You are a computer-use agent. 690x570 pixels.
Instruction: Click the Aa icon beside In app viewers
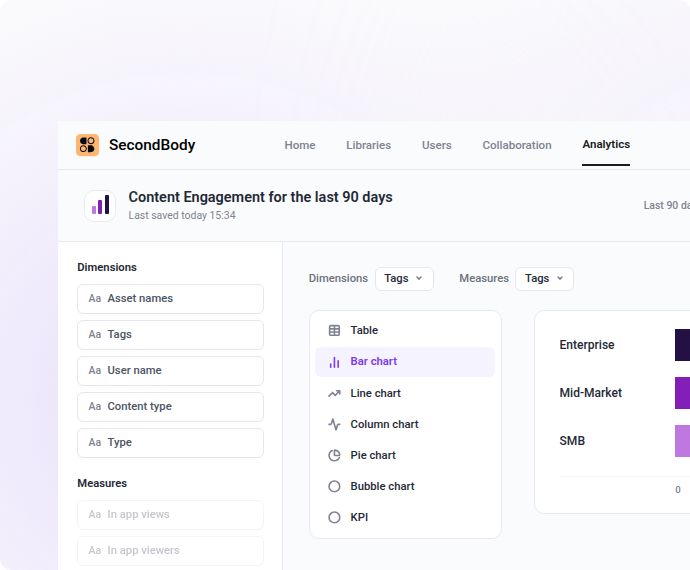click(95, 551)
